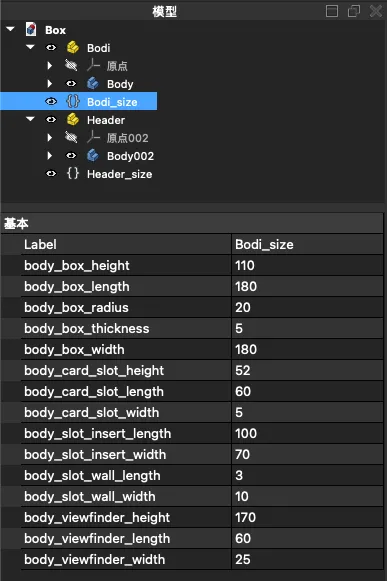Image resolution: width=387 pixels, height=581 pixels.
Task: Click the 原点002 origin axis icon
Action: [93, 137]
